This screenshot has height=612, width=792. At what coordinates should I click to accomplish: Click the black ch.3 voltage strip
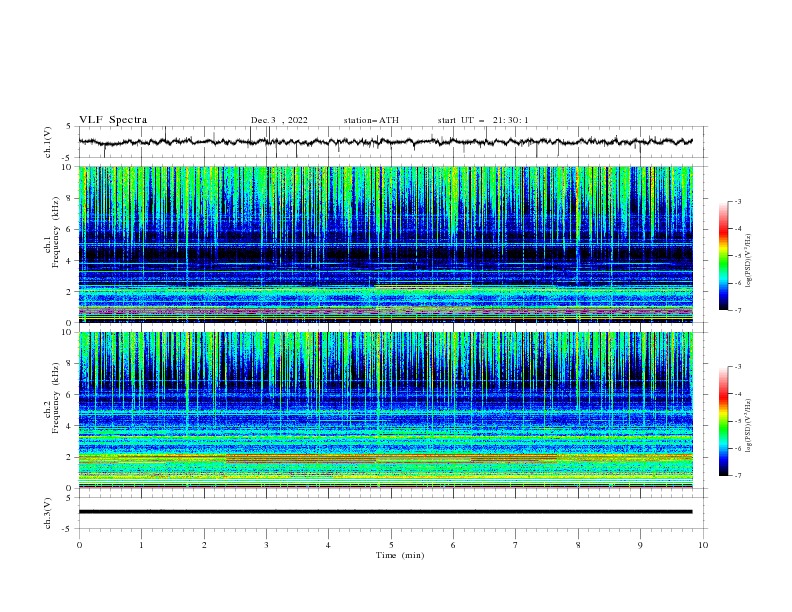tap(385, 512)
